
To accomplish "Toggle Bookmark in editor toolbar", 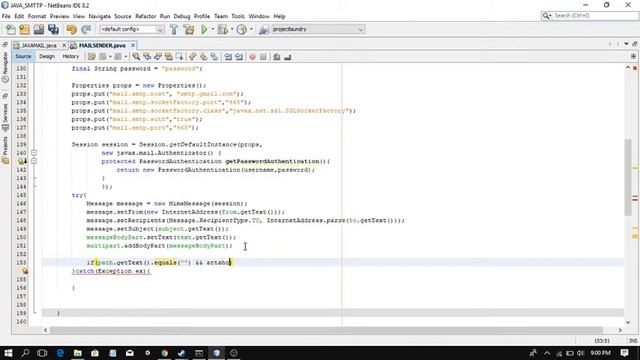I will coord(214,57).
